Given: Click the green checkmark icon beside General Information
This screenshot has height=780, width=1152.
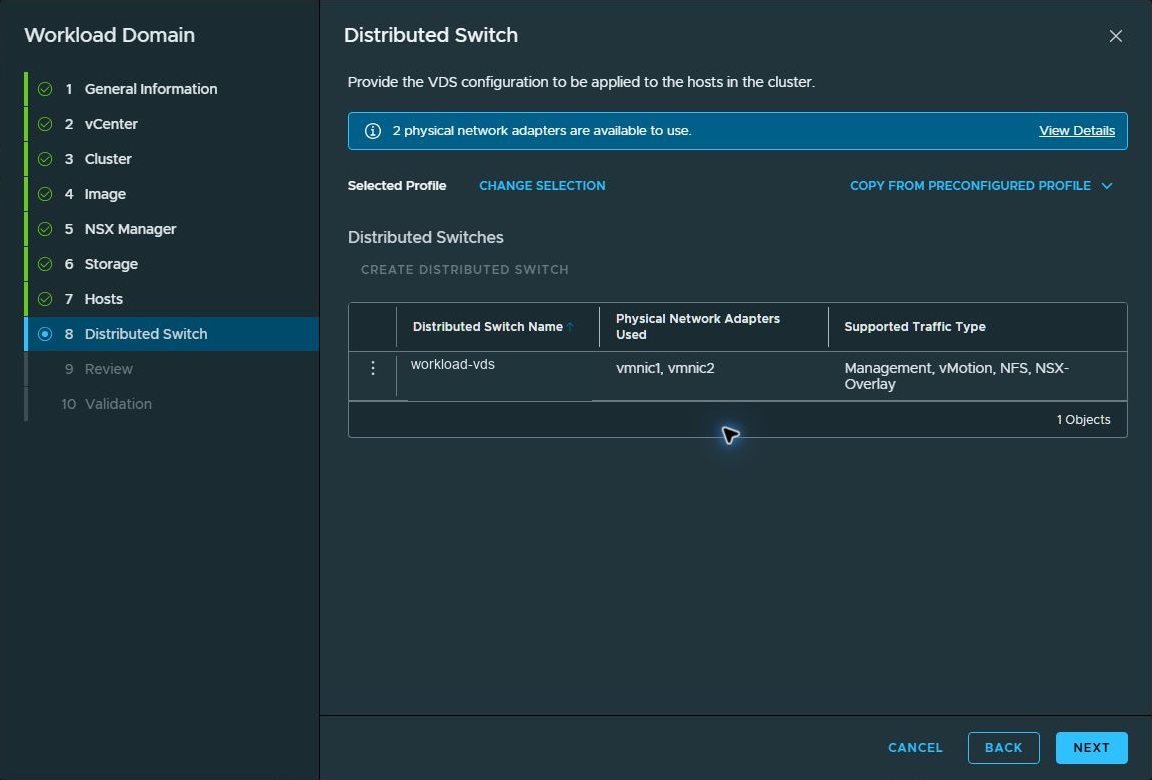Looking at the screenshot, I should coord(45,89).
